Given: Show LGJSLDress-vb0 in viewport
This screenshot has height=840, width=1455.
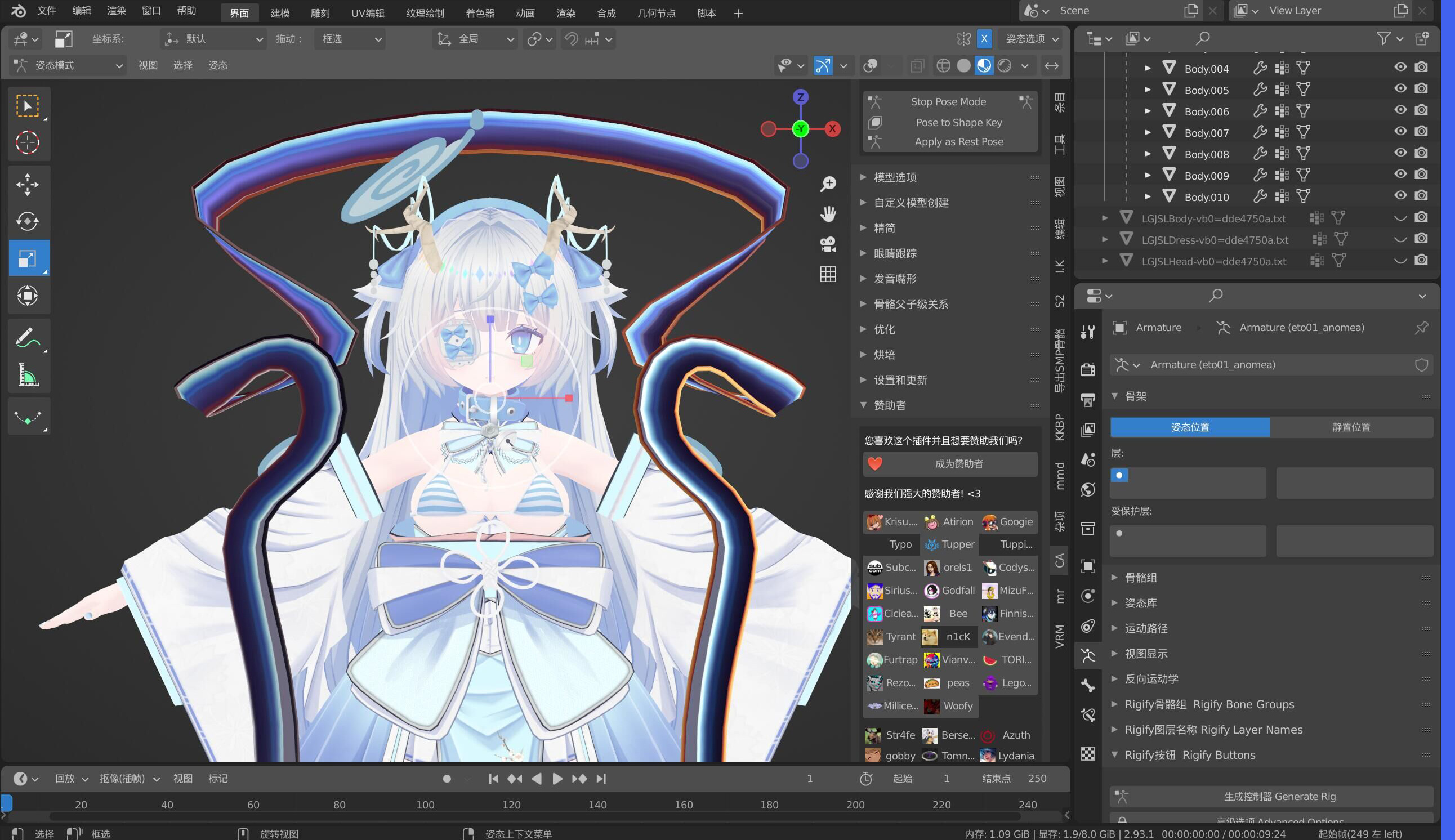Looking at the screenshot, I should pyautogui.click(x=1401, y=238).
